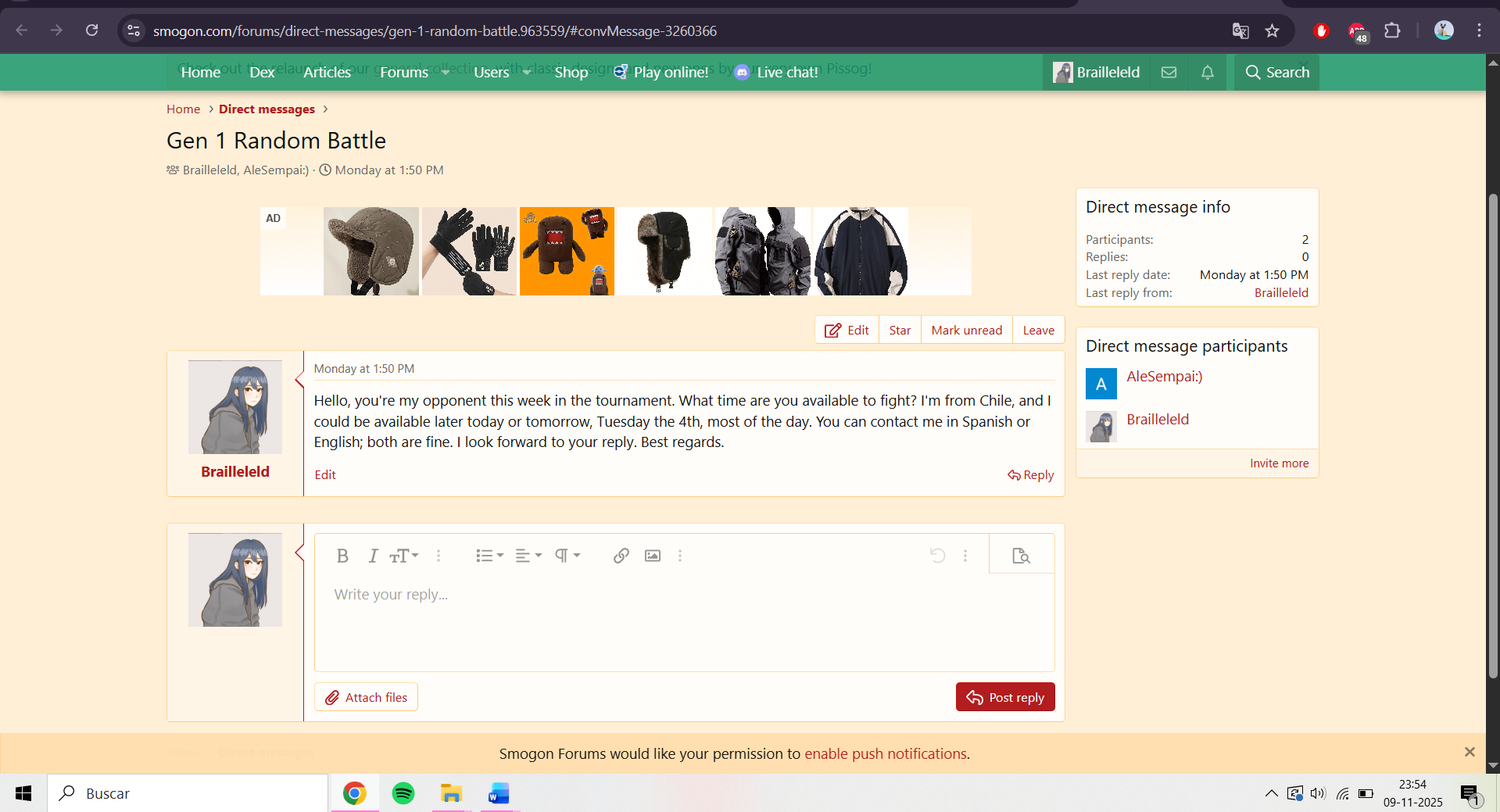Click the Domo plush ad image

click(567, 251)
